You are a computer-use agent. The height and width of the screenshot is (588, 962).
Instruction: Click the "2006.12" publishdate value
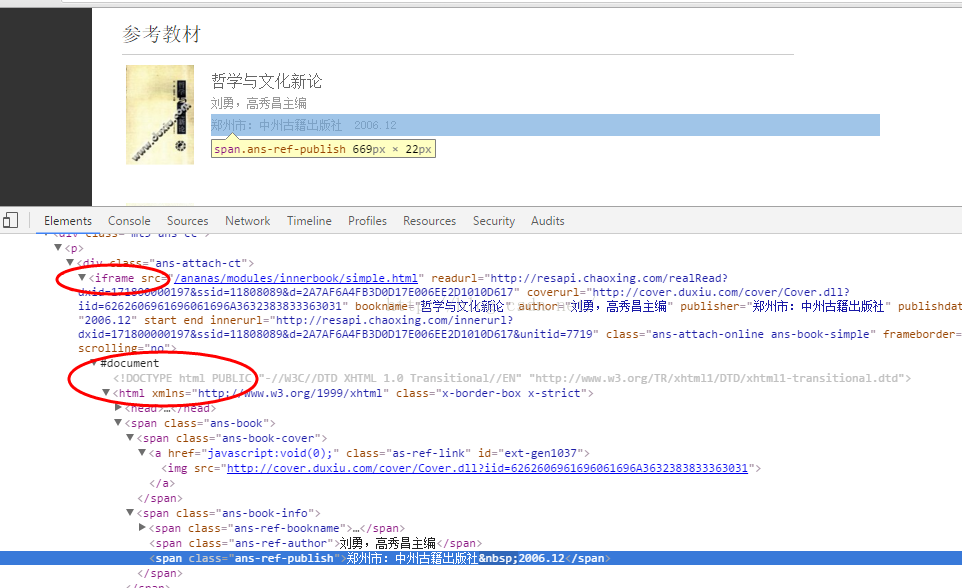pos(107,320)
